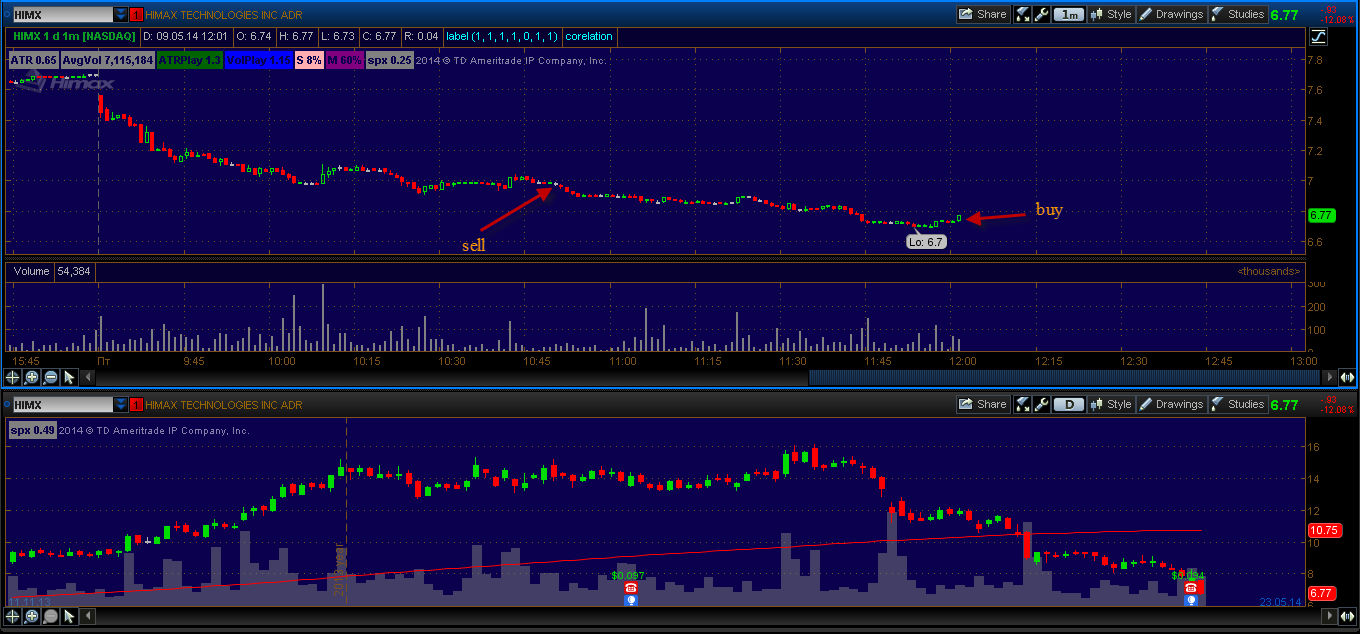This screenshot has width=1360, height=634.
Task: Click green 6.77 price tag on upper axis
Action: (x=1320, y=215)
